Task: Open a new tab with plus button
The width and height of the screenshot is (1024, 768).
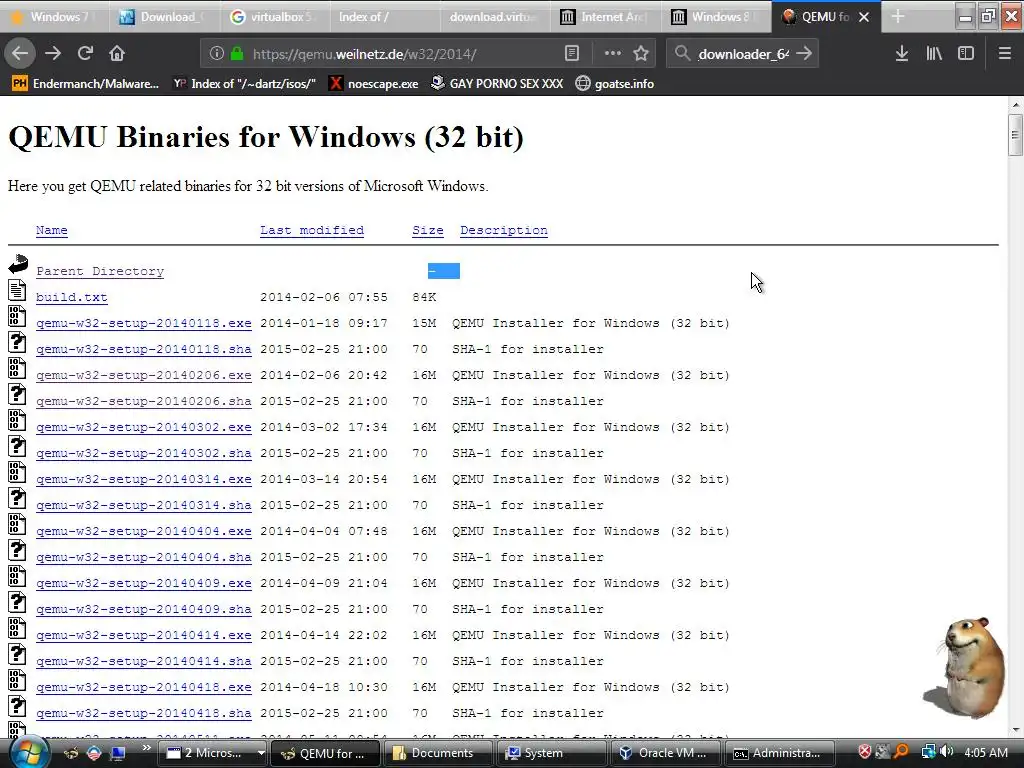Action: [898, 16]
